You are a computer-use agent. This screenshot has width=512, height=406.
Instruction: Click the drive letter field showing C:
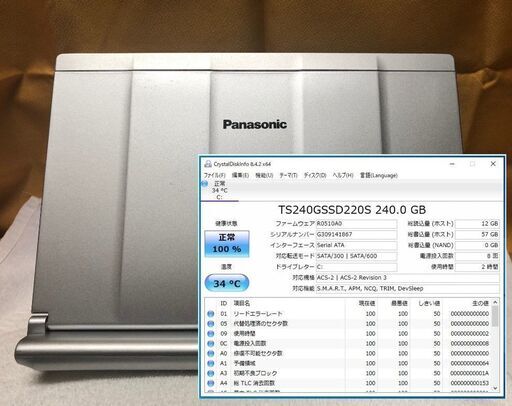tap(356, 267)
